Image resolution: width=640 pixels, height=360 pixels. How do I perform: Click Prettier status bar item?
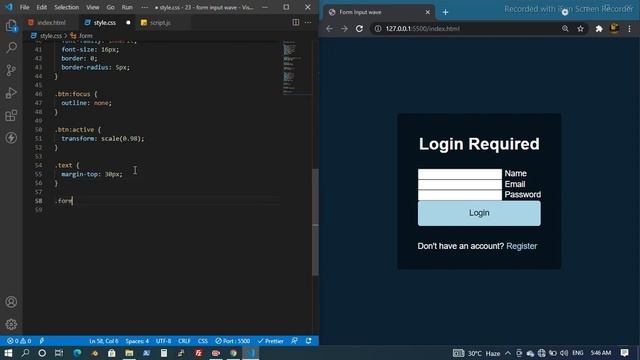coord(271,341)
